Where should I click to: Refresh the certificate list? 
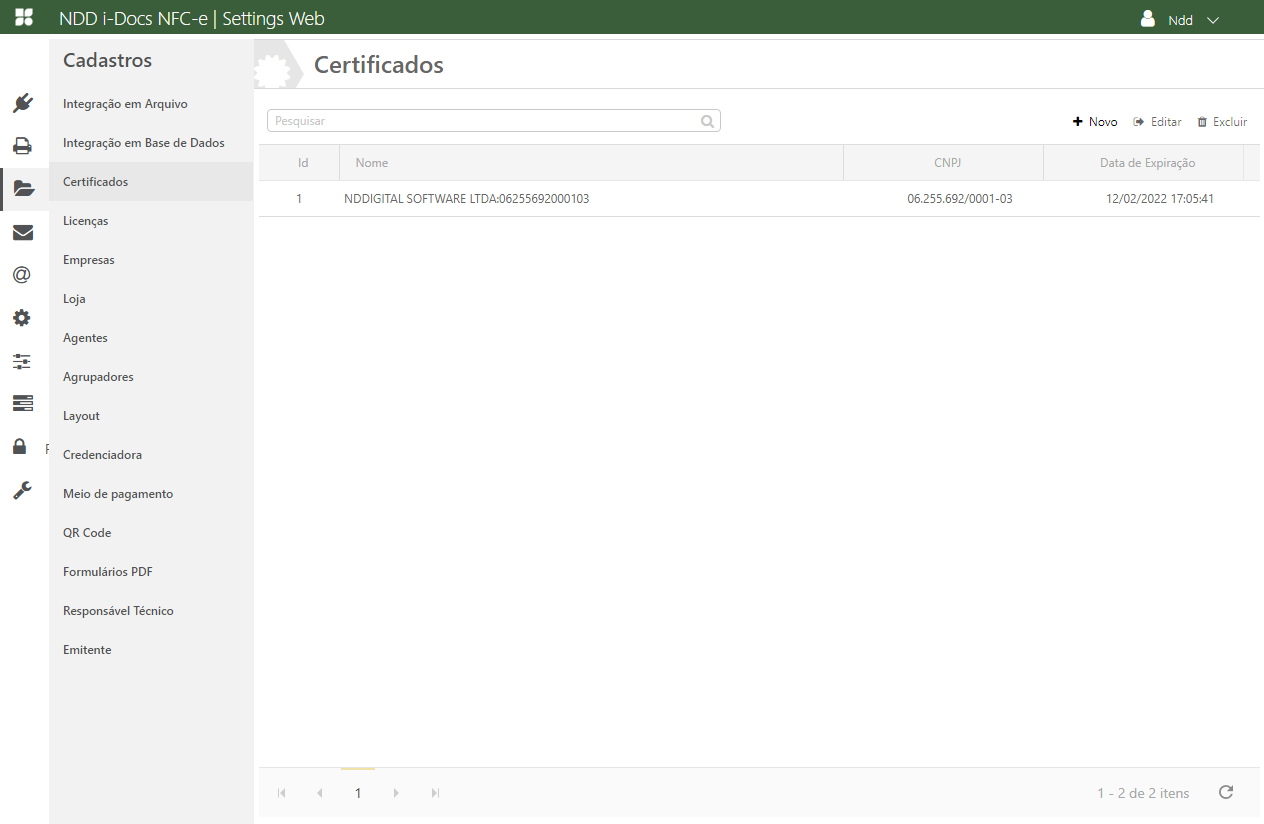(x=1226, y=792)
